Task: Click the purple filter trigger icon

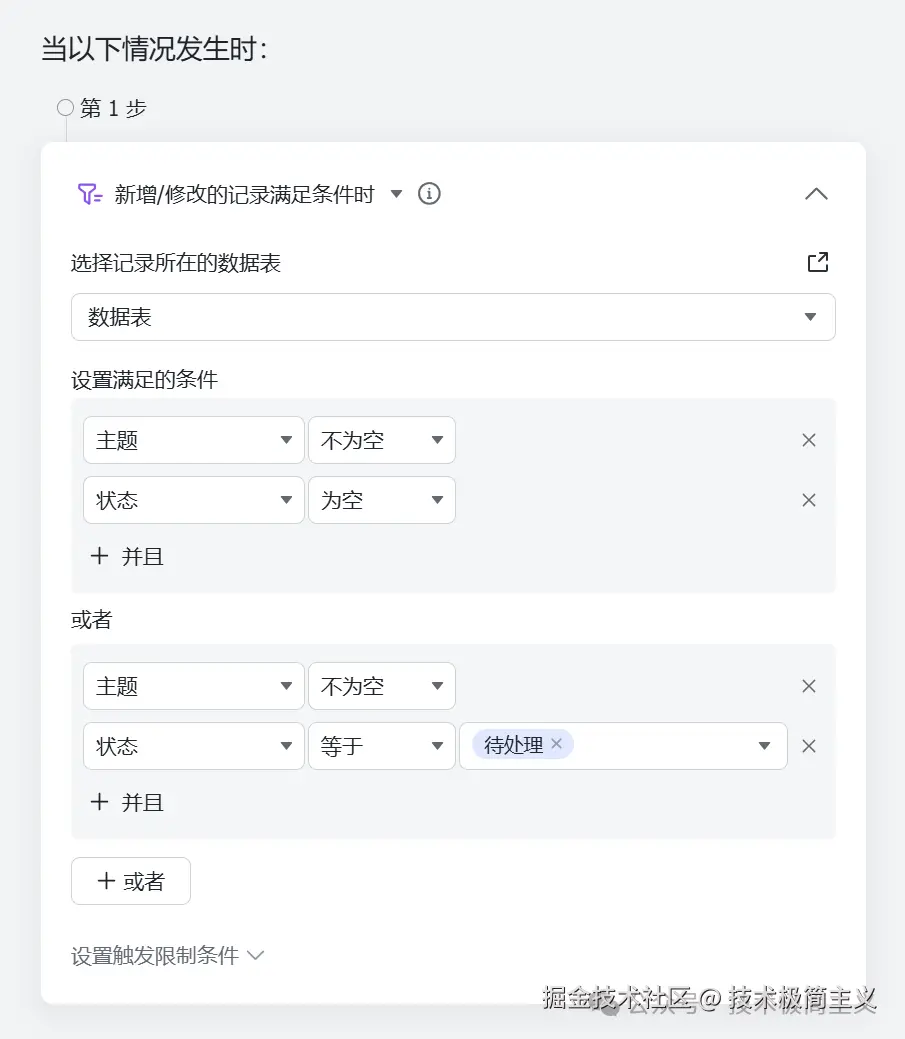Action: [x=85, y=193]
